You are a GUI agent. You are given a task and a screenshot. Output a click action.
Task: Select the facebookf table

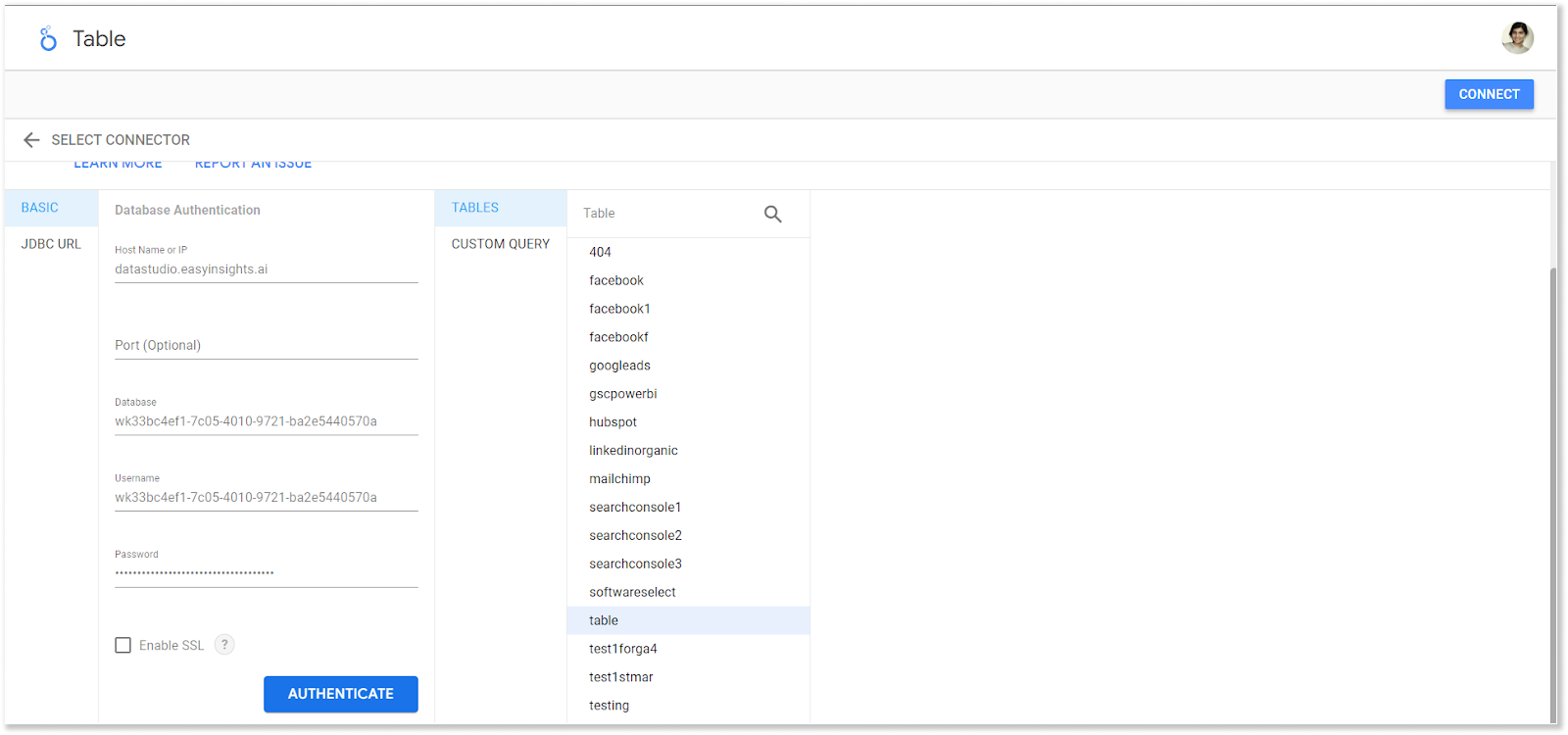[688, 337]
